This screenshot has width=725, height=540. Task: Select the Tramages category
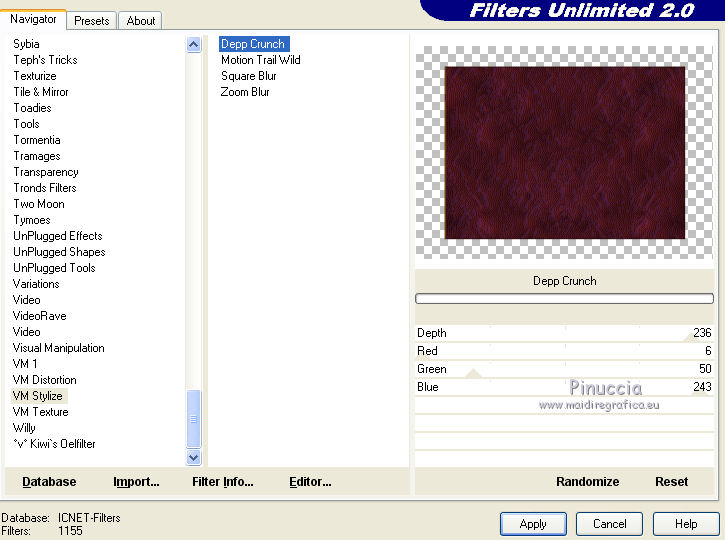coord(37,156)
